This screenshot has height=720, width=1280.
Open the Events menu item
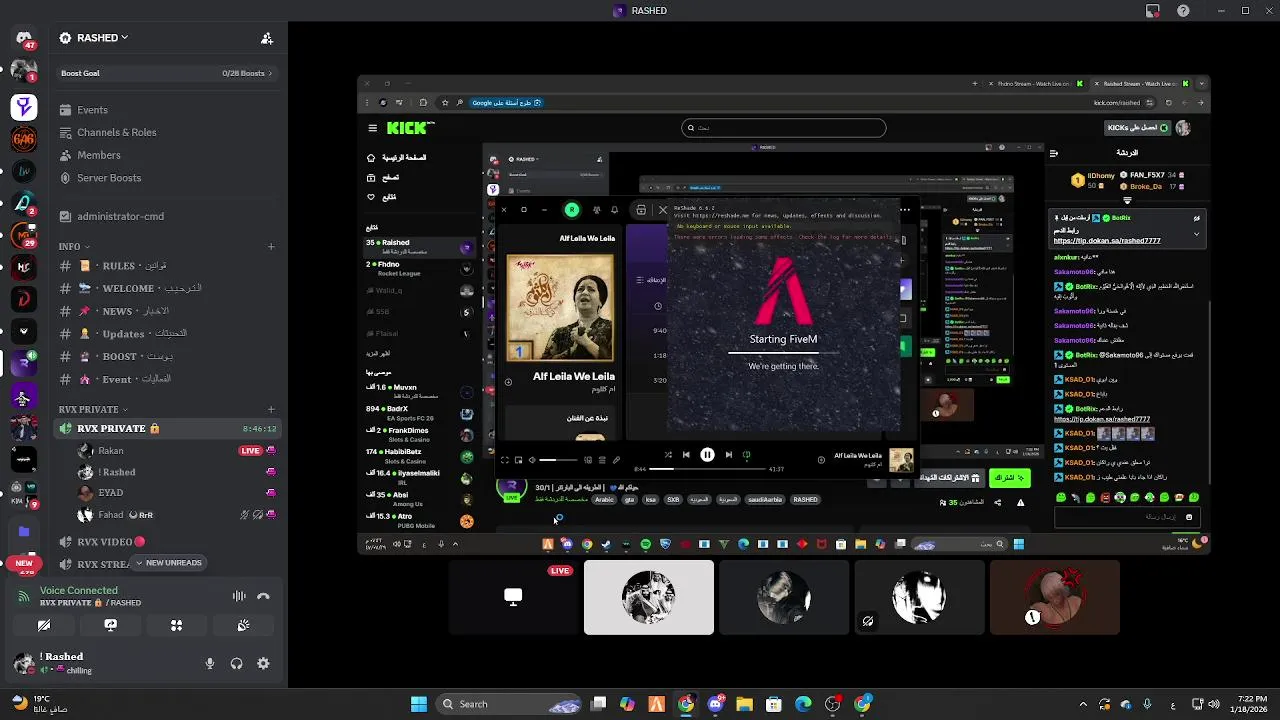coord(167,110)
